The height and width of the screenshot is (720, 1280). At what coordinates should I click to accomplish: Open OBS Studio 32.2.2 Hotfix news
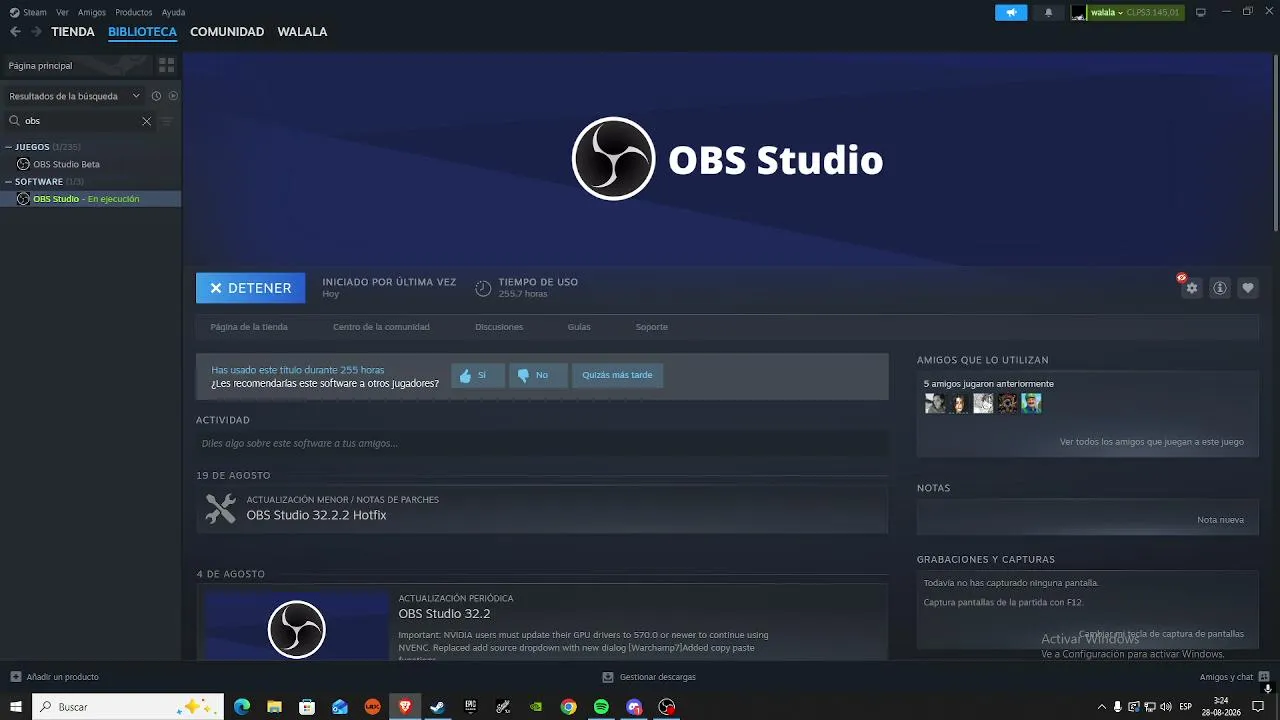pyautogui.click(x=542, y=509)
